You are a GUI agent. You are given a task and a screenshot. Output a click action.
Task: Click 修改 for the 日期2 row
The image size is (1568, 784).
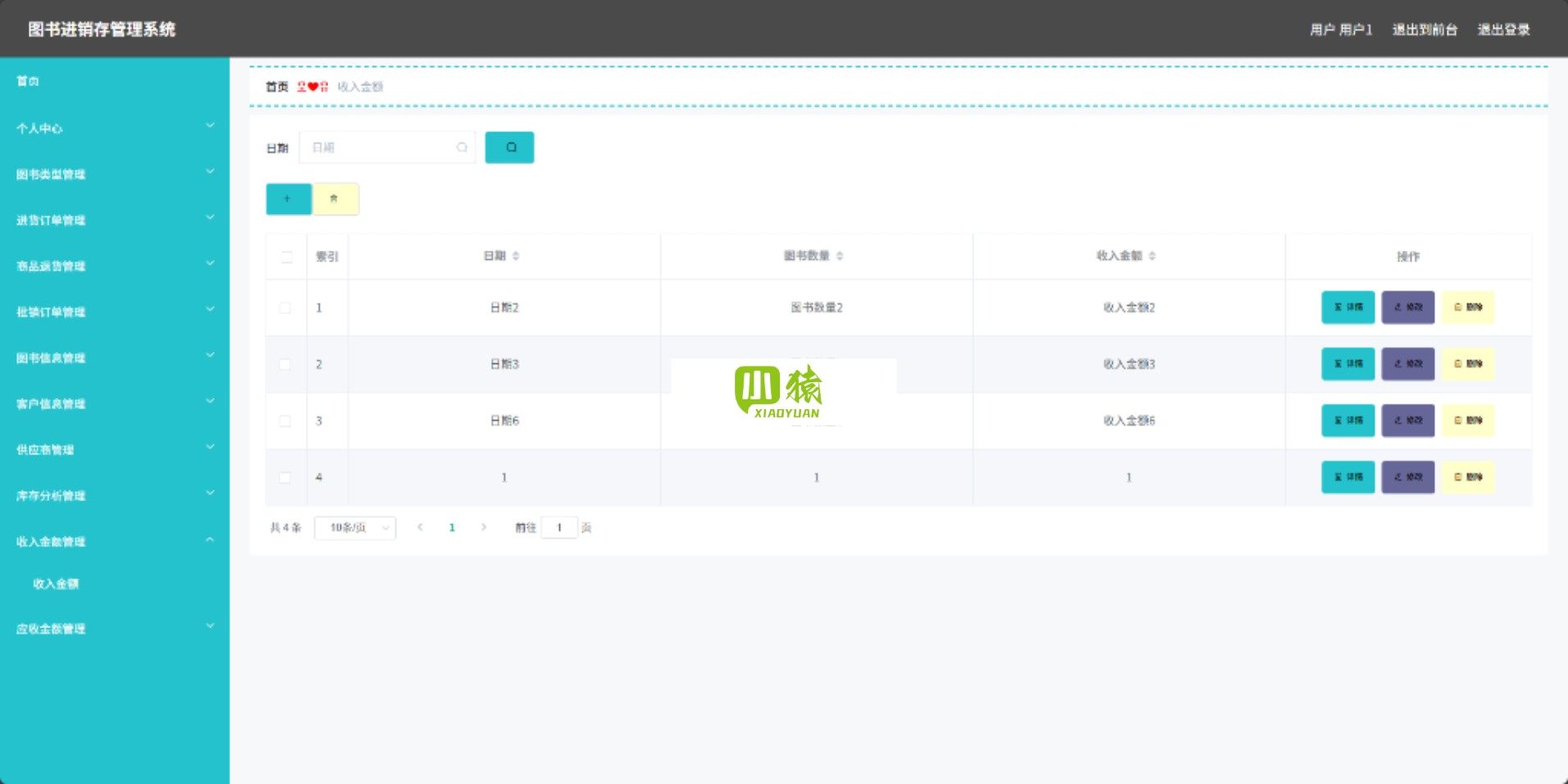(x=1408, y=308)
